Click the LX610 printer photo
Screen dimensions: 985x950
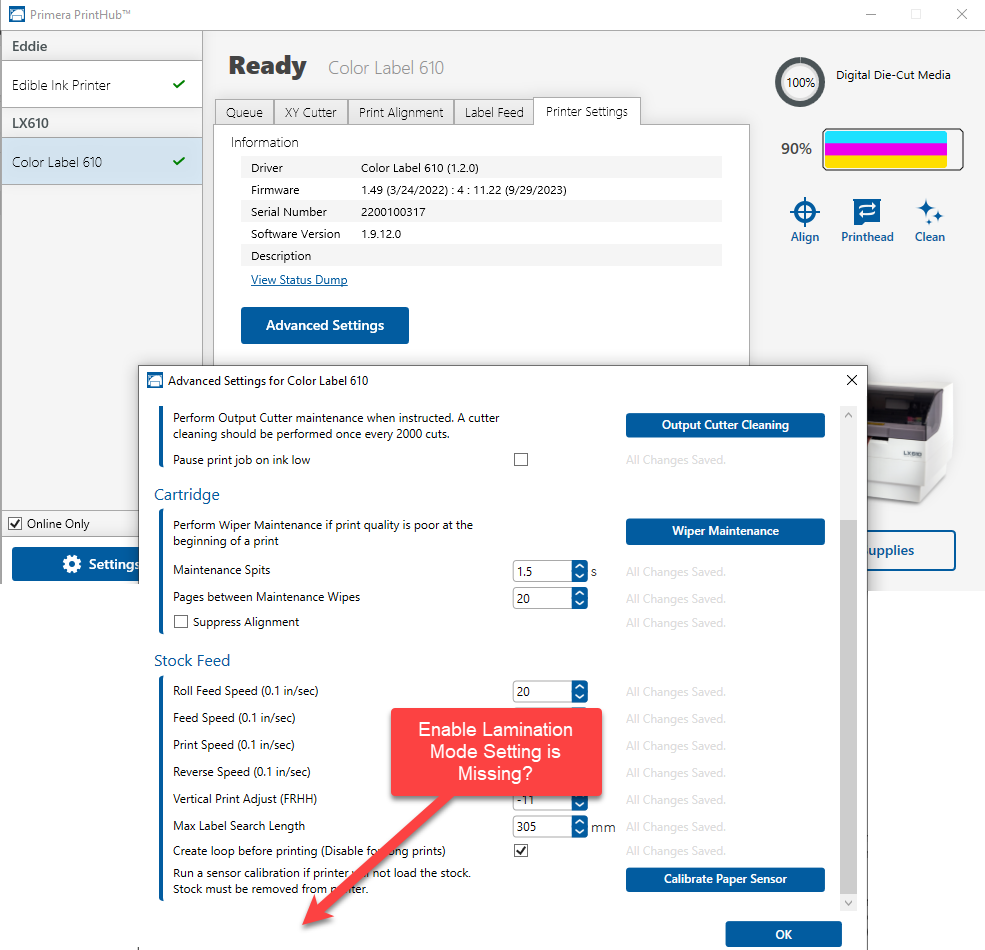click(x=910, y=442)
